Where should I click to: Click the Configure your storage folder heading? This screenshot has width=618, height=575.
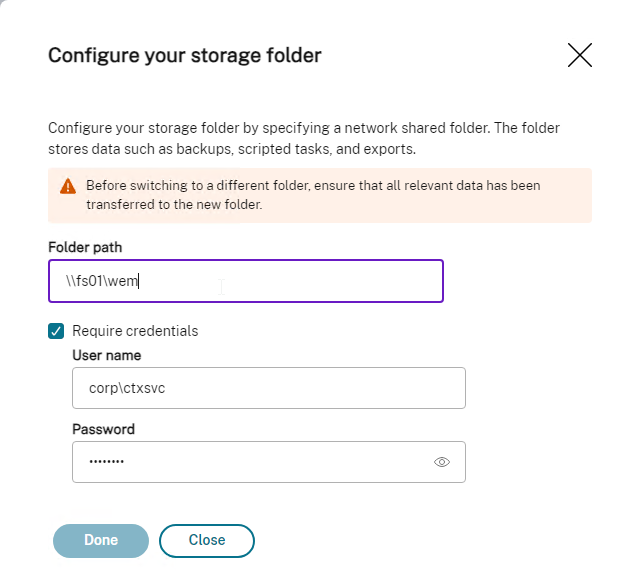coord(185,55)
